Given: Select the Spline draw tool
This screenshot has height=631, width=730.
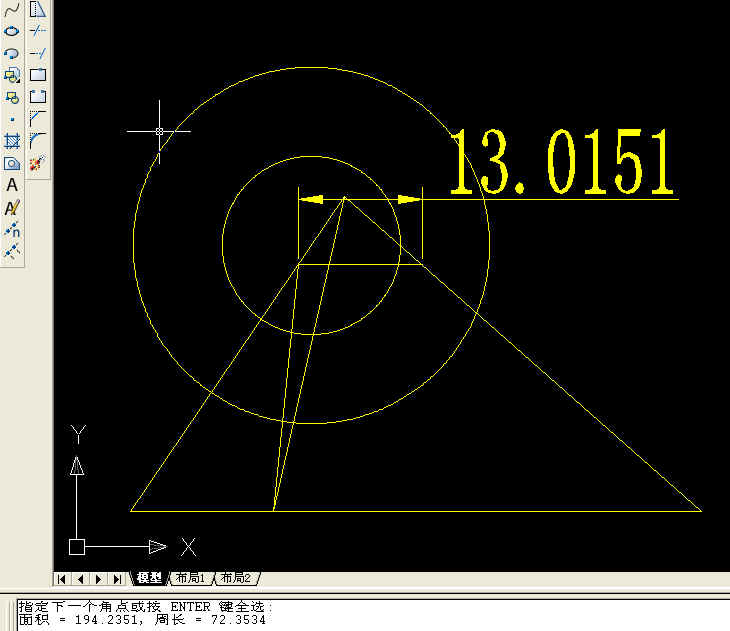Looking at the screenshot, I should 12,9.
